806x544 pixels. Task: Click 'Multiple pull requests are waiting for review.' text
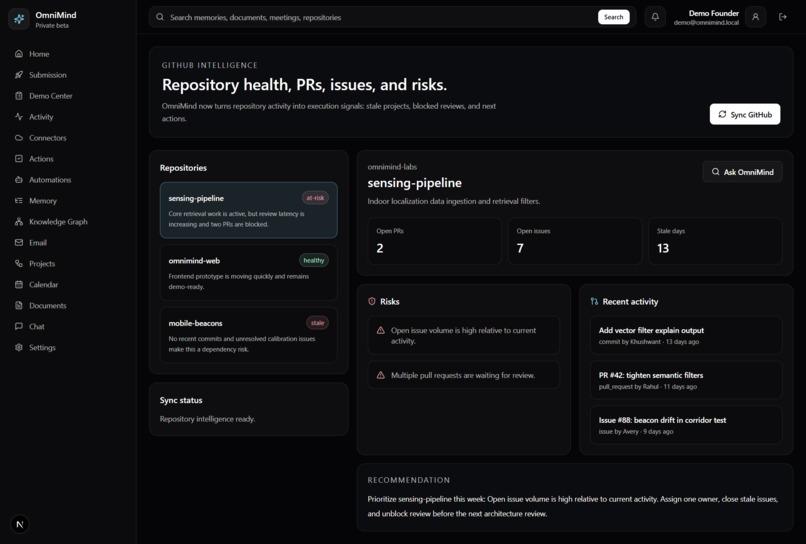pyautogui.click(x=463, y=375)
